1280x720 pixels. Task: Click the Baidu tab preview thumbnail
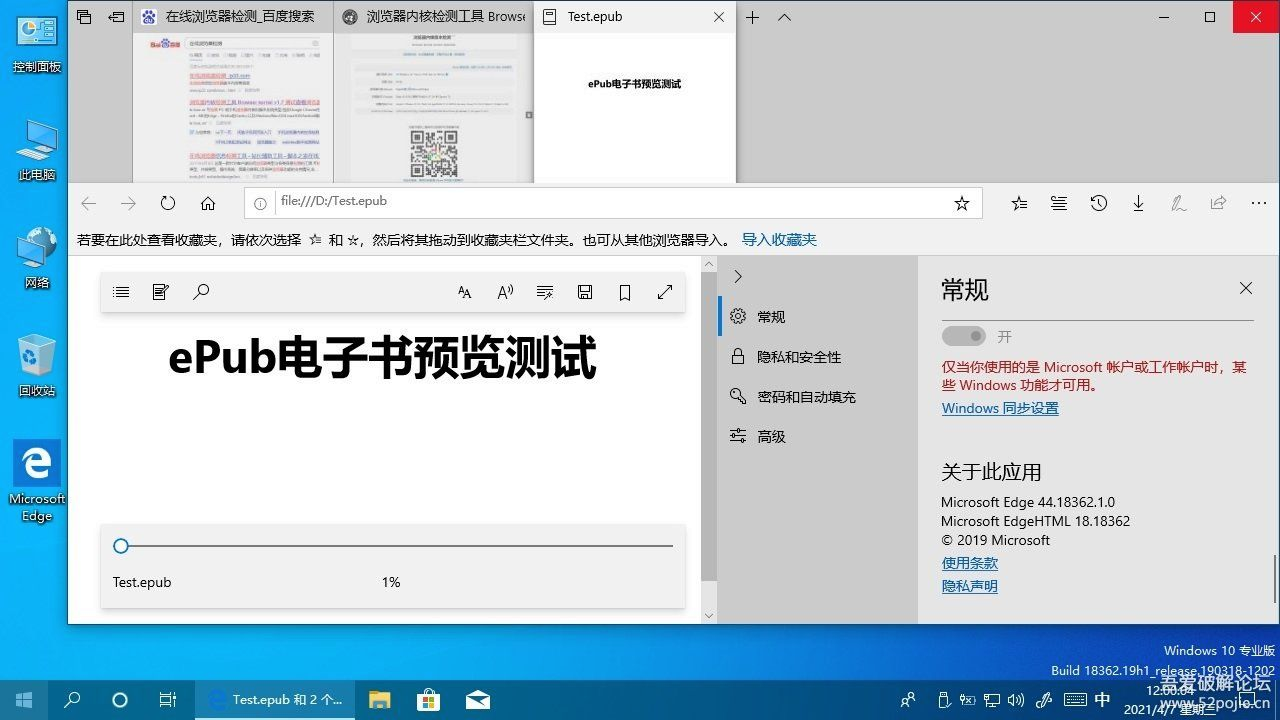pos(233,108)
